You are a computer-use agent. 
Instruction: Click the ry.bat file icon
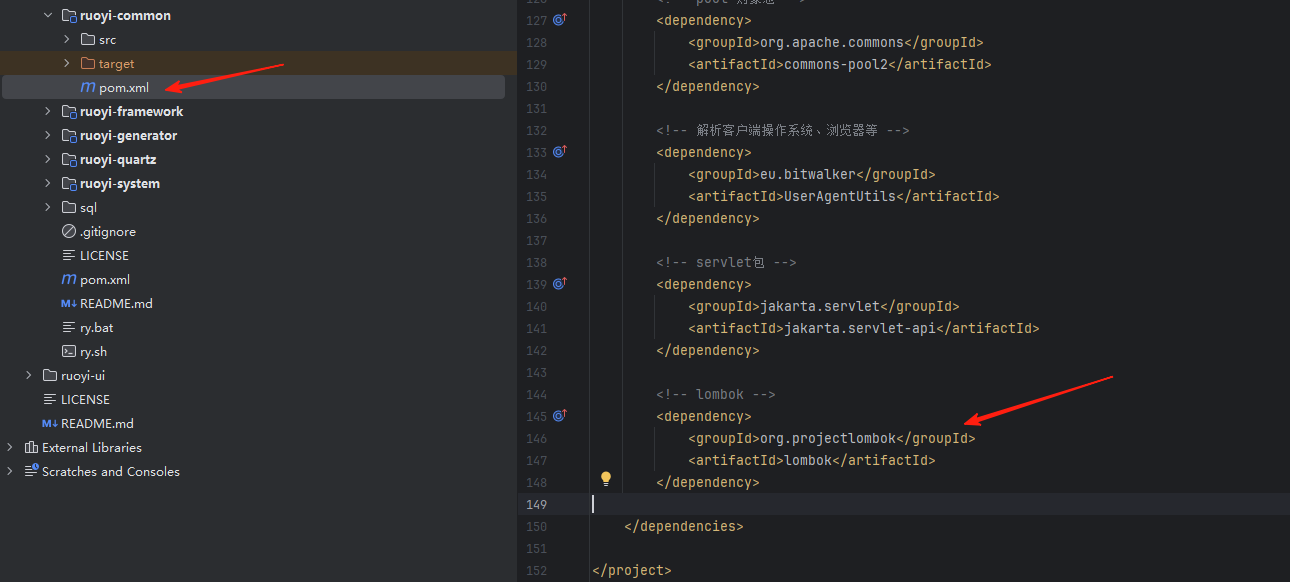[x=69, y=327]
